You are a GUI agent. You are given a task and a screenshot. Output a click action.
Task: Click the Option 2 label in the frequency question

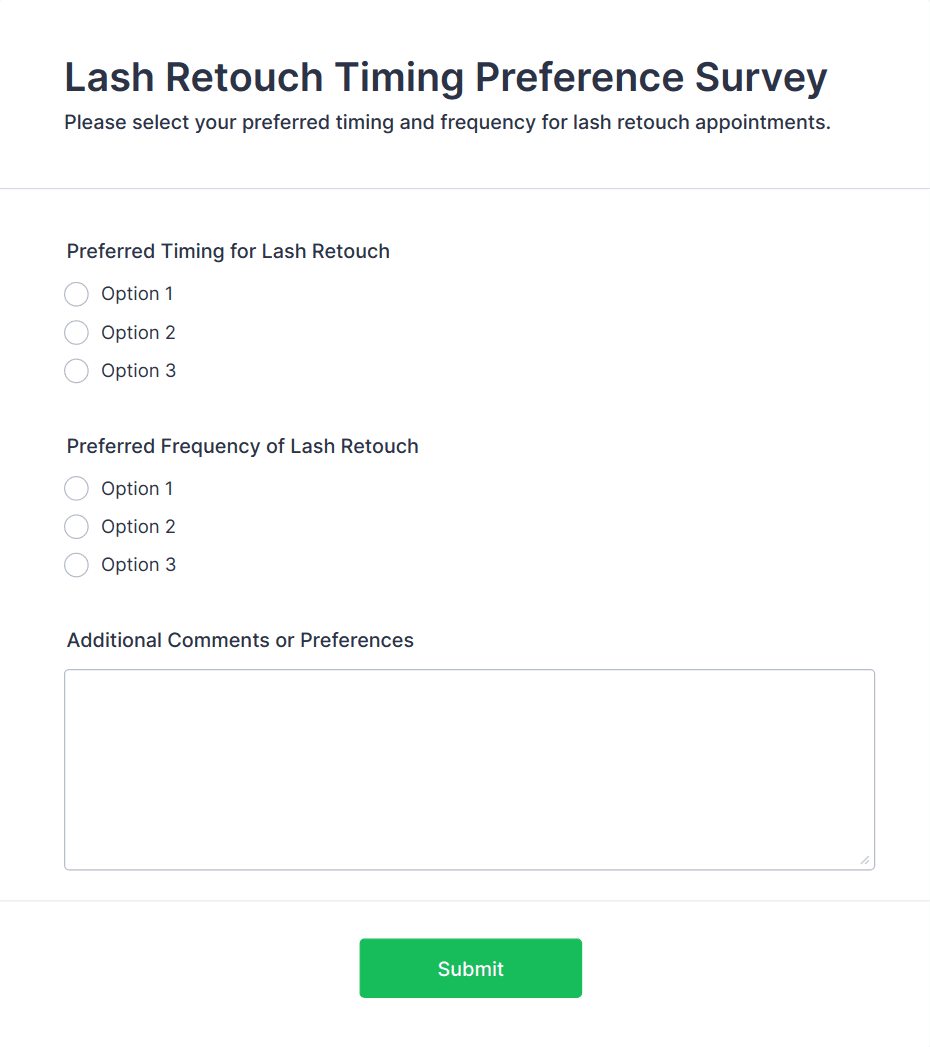(x=138, y=526)
